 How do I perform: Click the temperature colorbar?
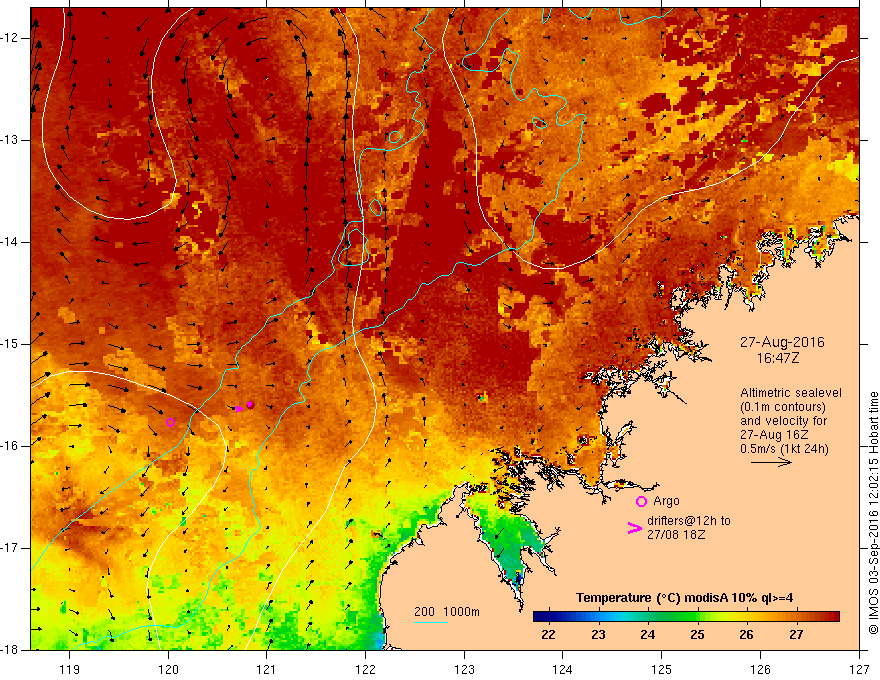pos(686,616)
